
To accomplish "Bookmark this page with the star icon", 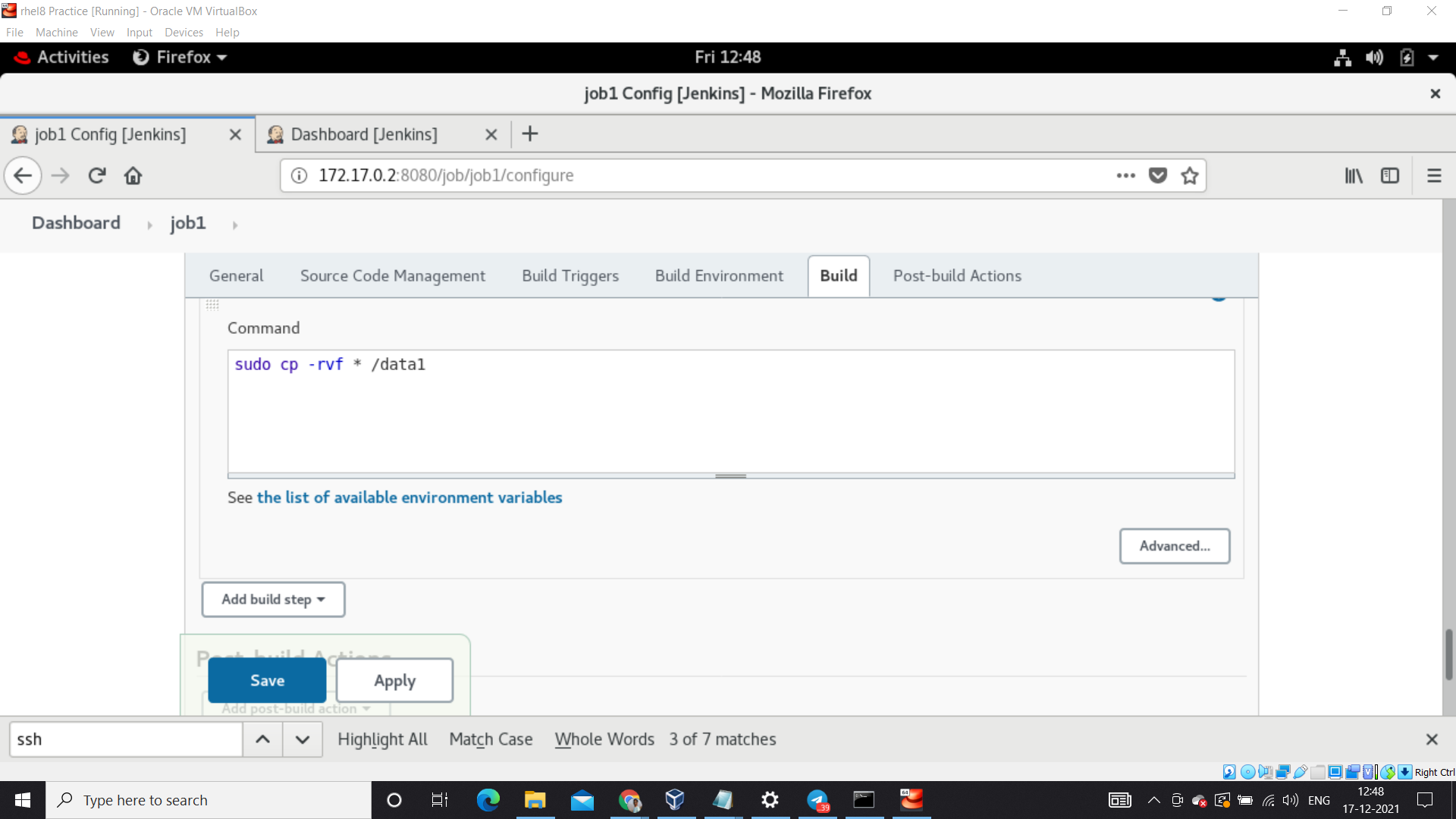I will 1189,175.
